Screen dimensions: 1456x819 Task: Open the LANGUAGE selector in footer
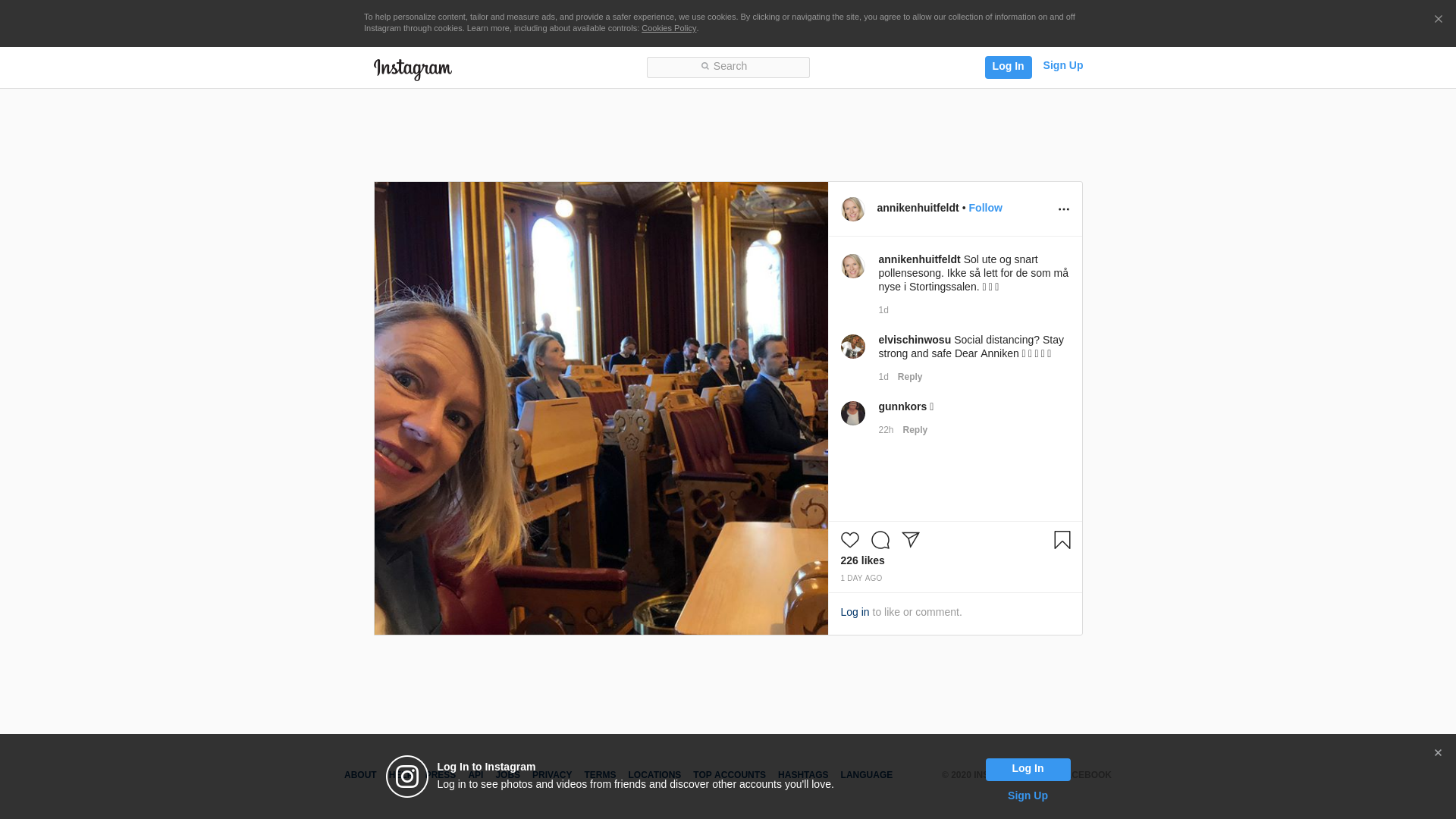tap(866, 775)
